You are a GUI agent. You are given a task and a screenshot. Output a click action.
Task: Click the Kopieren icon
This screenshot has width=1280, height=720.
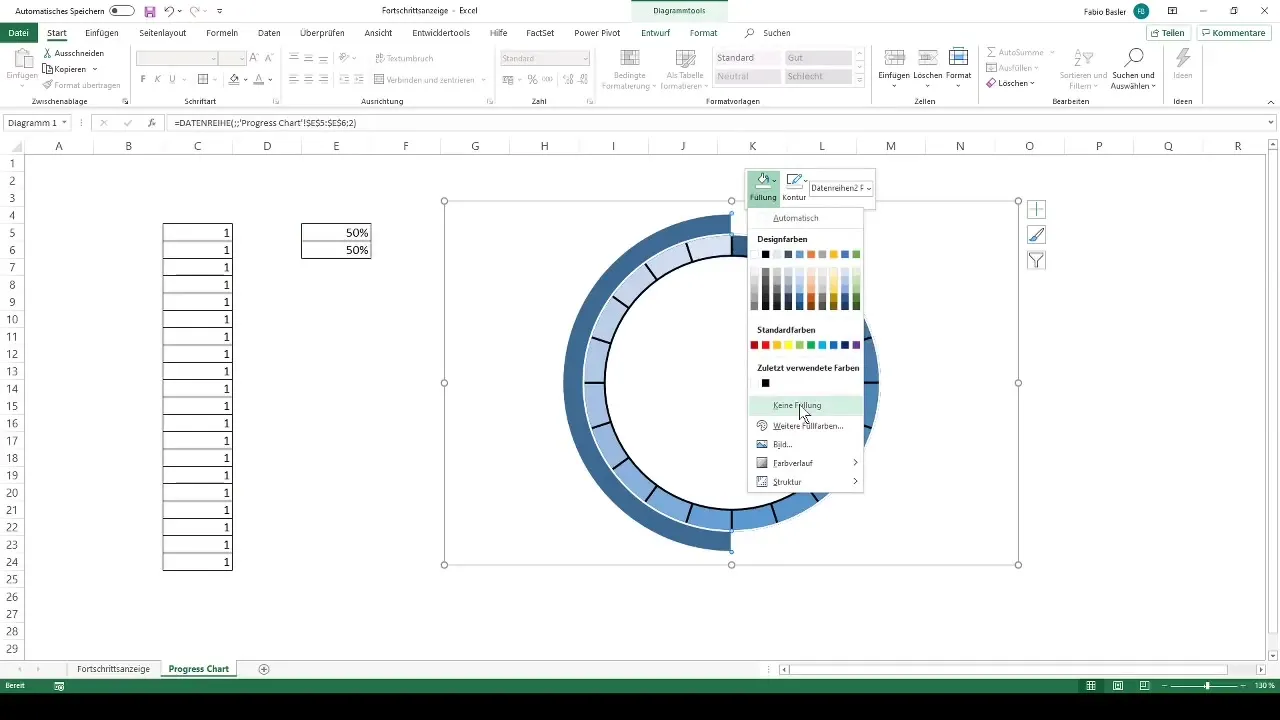48,69
